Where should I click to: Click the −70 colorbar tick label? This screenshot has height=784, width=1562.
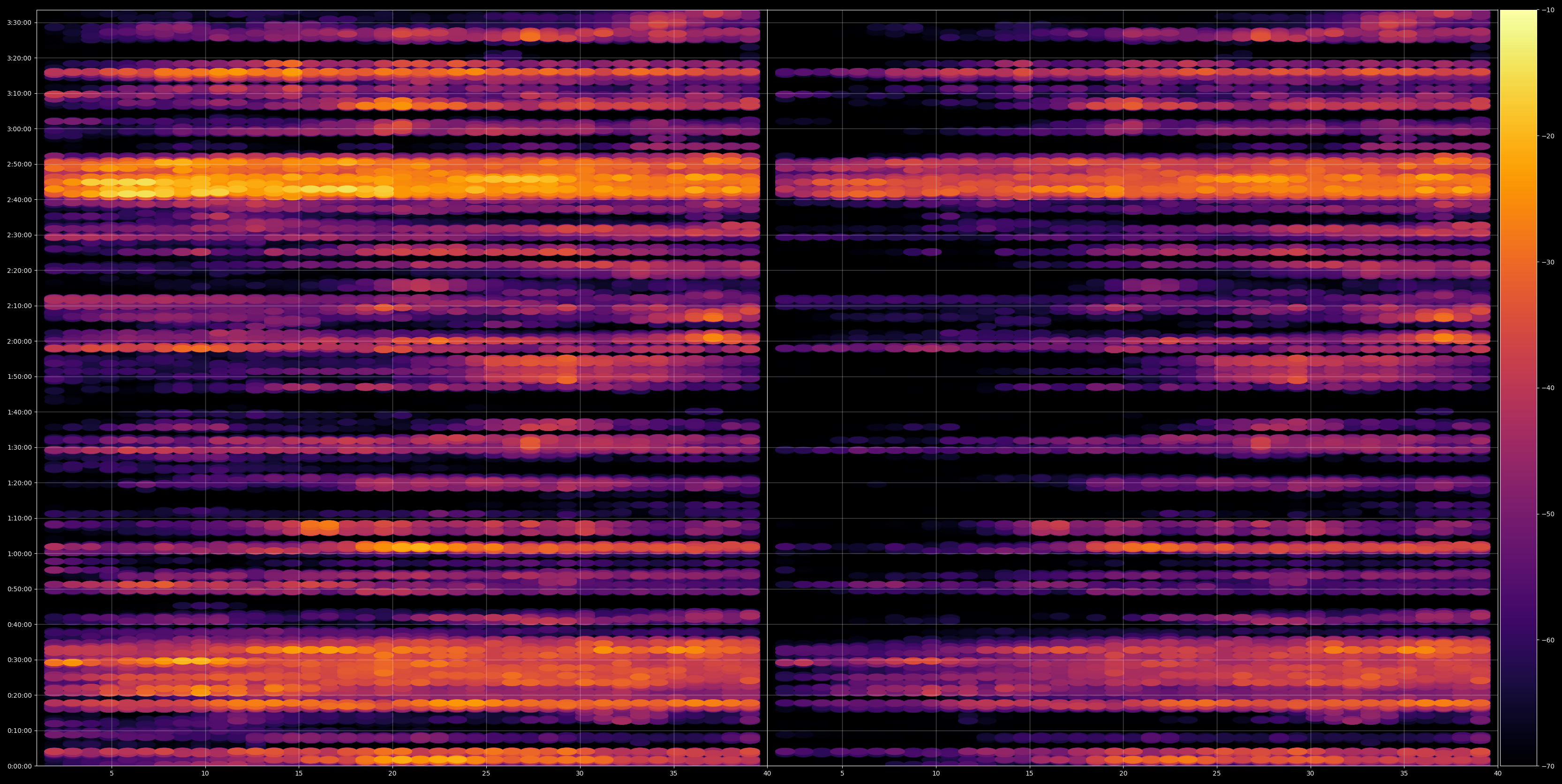click(1548, 766)
